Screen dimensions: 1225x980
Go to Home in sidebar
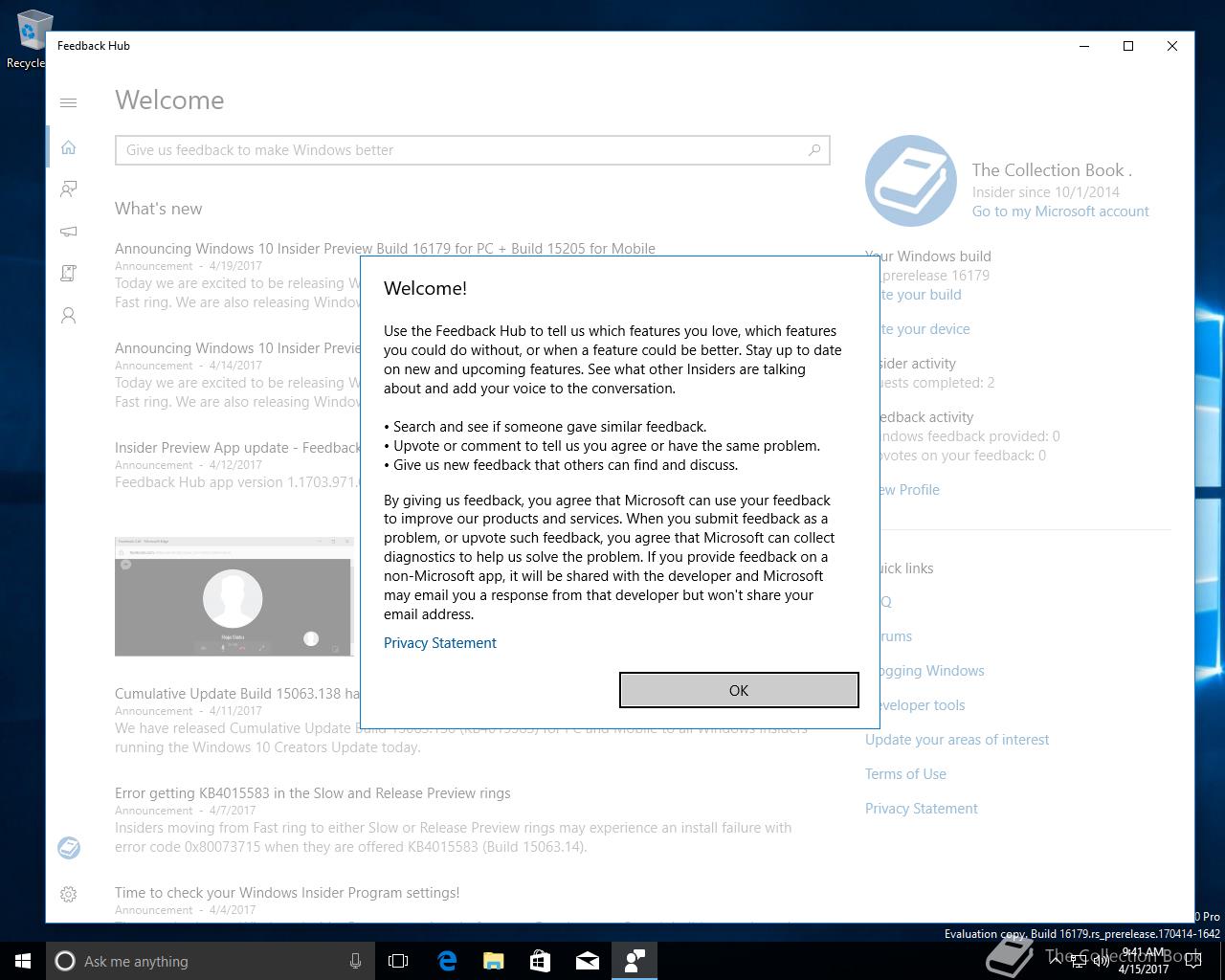(68, 147)
